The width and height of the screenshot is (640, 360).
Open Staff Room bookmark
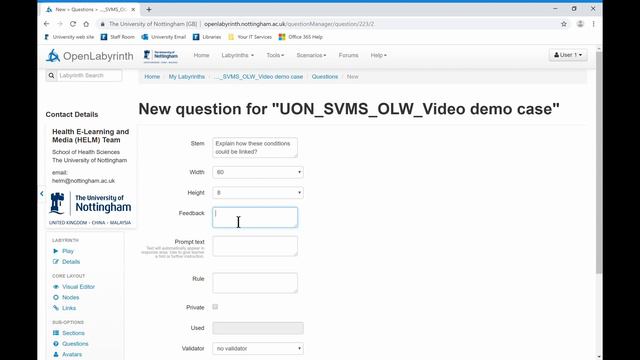click(x=117, y=37)
